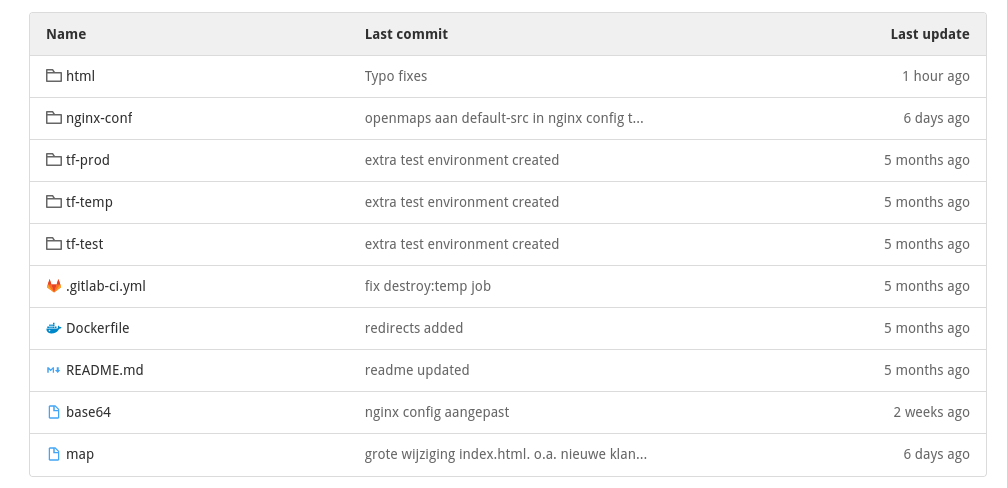Click the GitLab fox icon for .gitlab-ci.yml
The width and height of the screenshot is (1007, 488).
54,286
